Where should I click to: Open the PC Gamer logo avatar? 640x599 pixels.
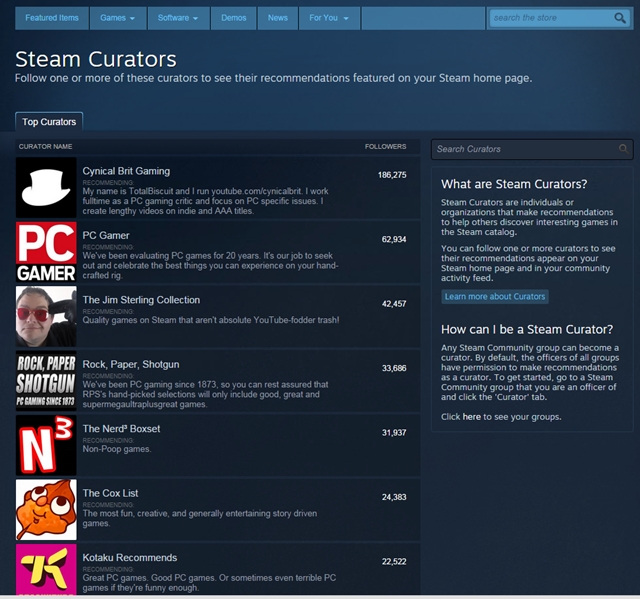46,252
